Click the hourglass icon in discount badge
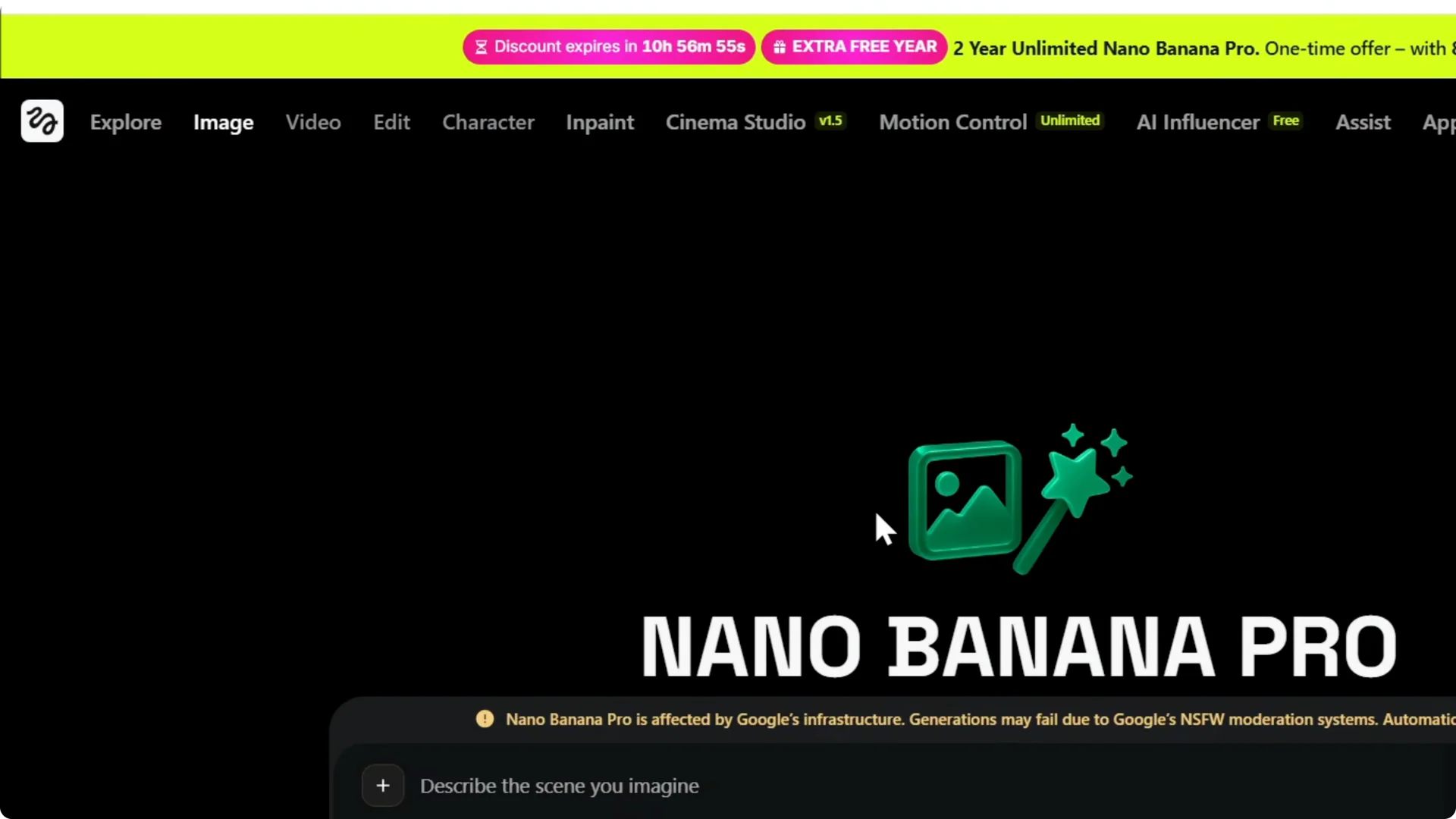Image resolution: width=1456 pixels, height=819 pixels. [x=481, y=47]
